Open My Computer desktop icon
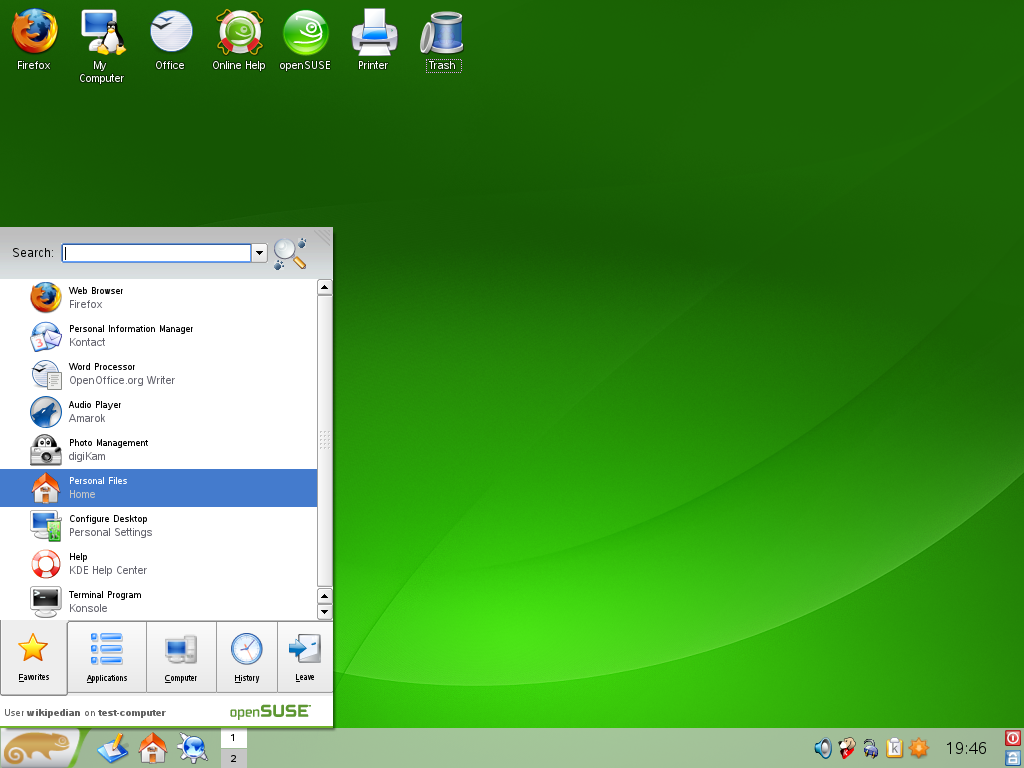 tap(101, 30)
